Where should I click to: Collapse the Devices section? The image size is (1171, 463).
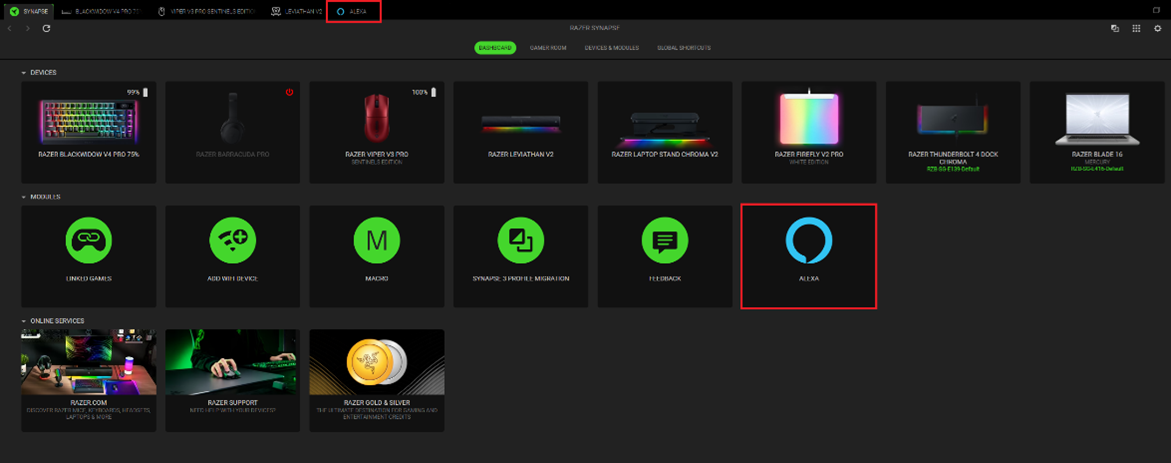pos(24,72)
